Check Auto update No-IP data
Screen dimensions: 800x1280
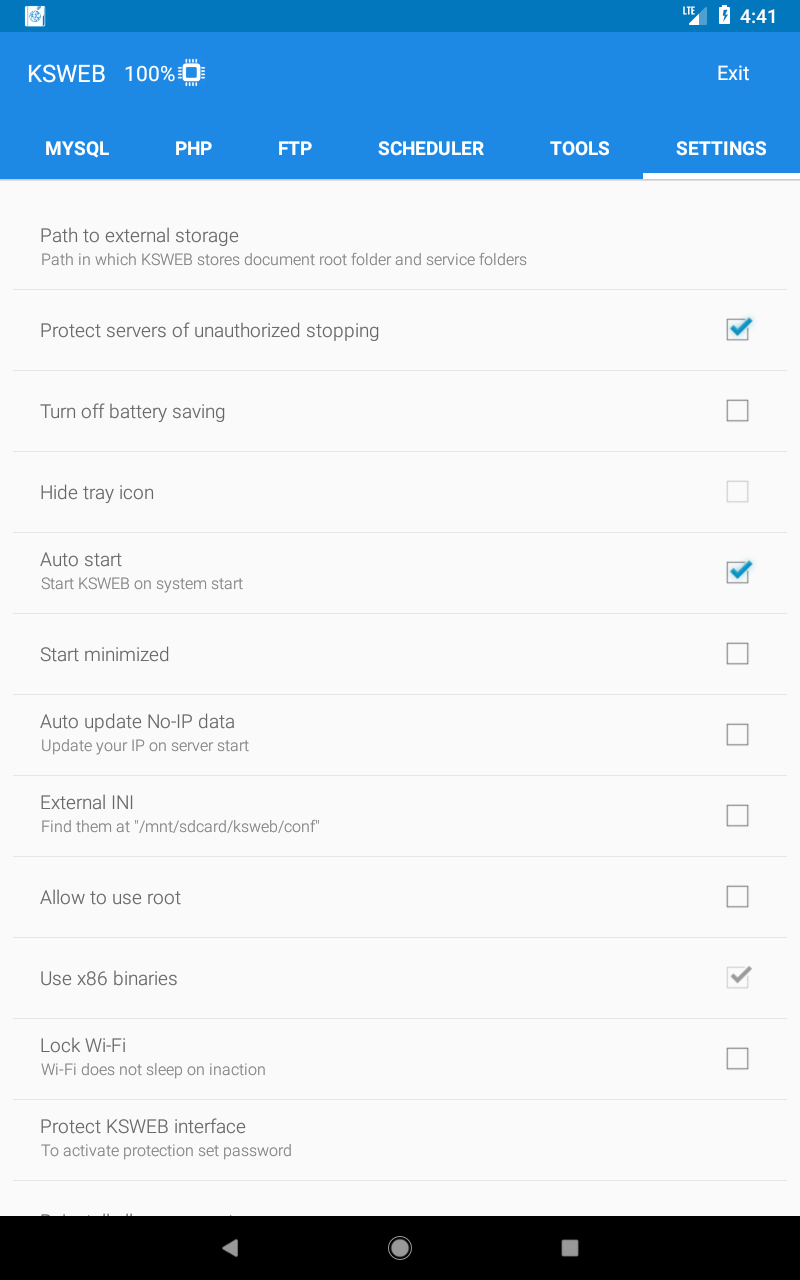[x=737, y=735]
